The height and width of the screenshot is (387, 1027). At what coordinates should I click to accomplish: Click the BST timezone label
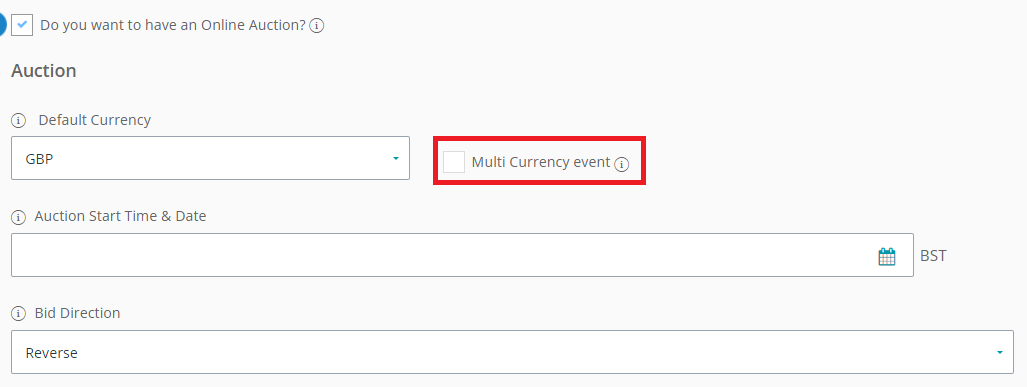point(933,255)
